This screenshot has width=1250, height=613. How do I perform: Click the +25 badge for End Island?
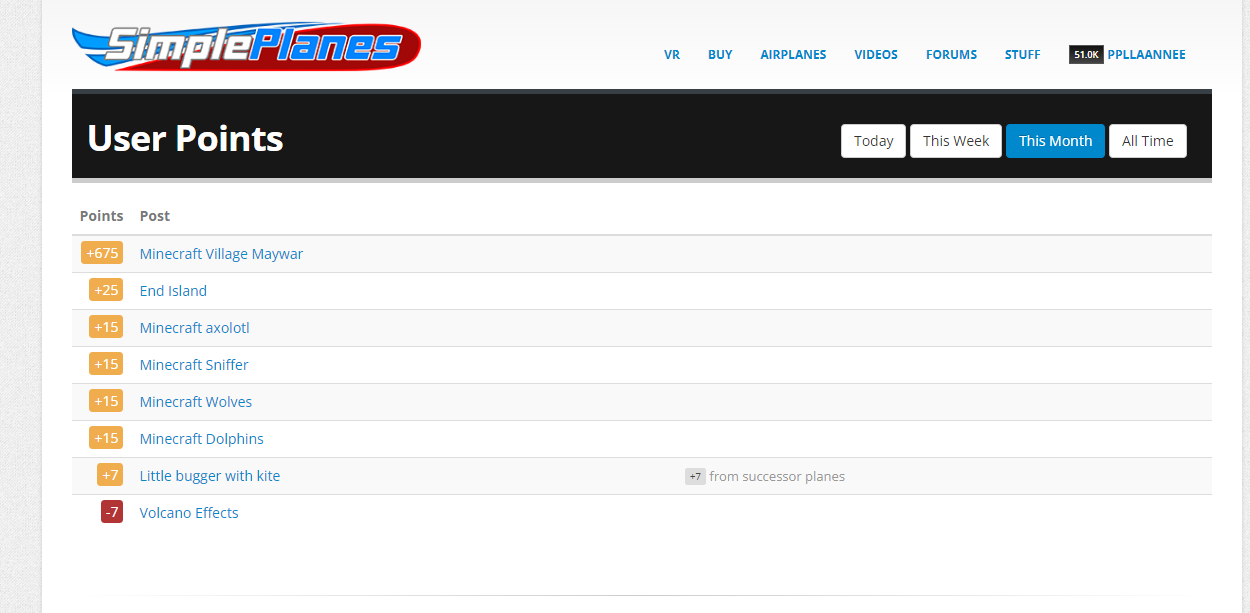click(106, 291)
